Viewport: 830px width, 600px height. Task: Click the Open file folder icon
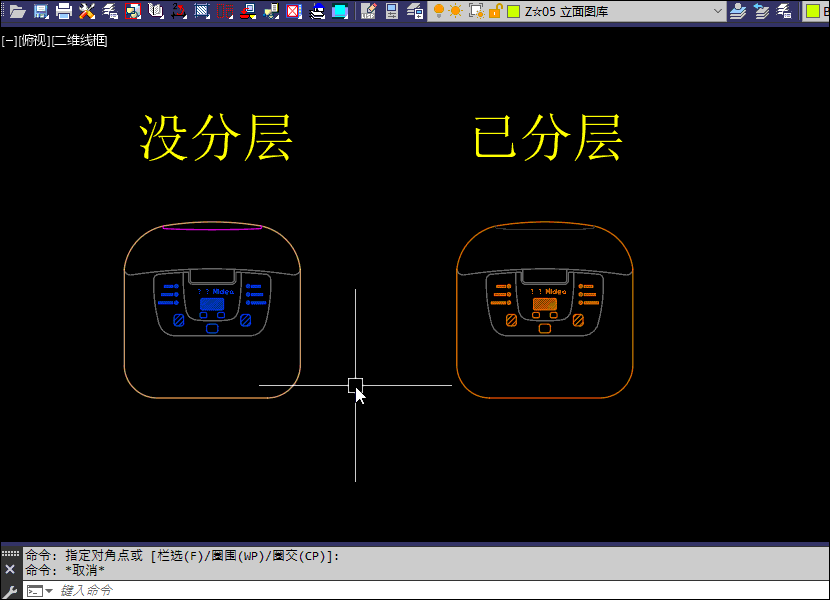coord(17,11)
